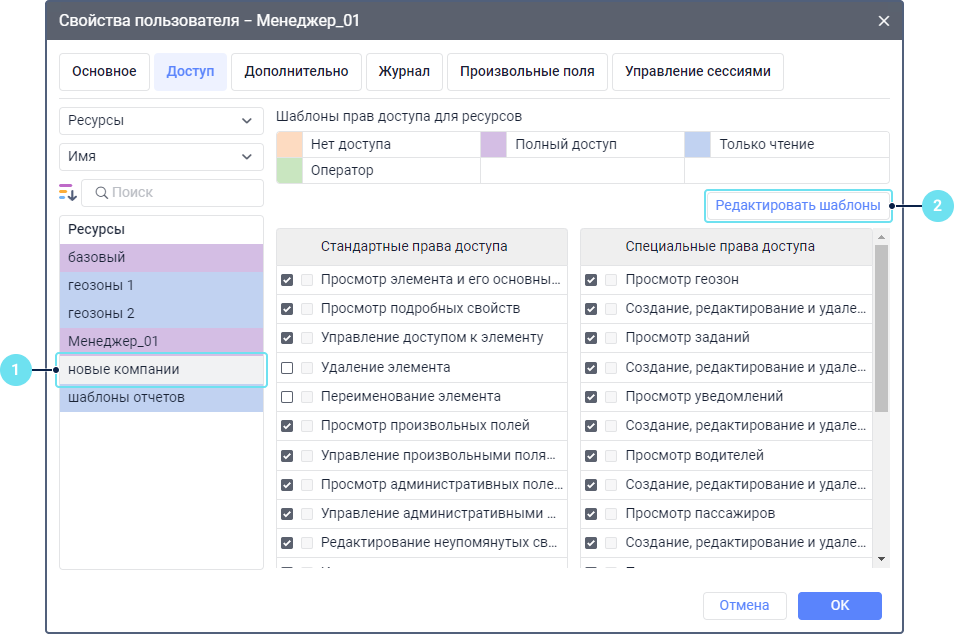Toggle the 'Удаление элемента' checkbox
This screenshot has width=954, height=634.
click(x=288, y=368)
